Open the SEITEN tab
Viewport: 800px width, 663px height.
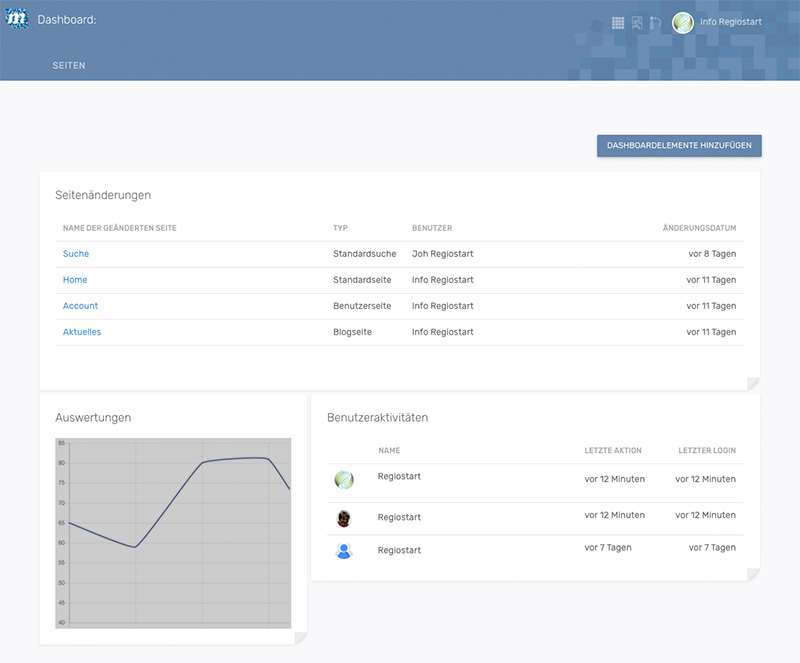(x=69, y=66)
